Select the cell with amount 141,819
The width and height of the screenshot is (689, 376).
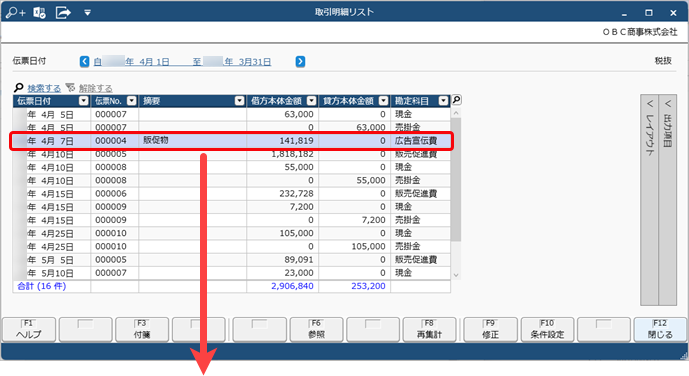click(283, 141)
